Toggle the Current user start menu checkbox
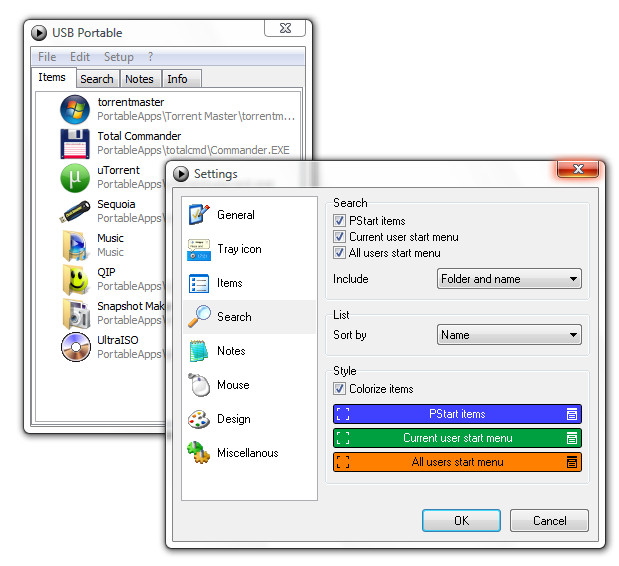 tap(339, 236)
